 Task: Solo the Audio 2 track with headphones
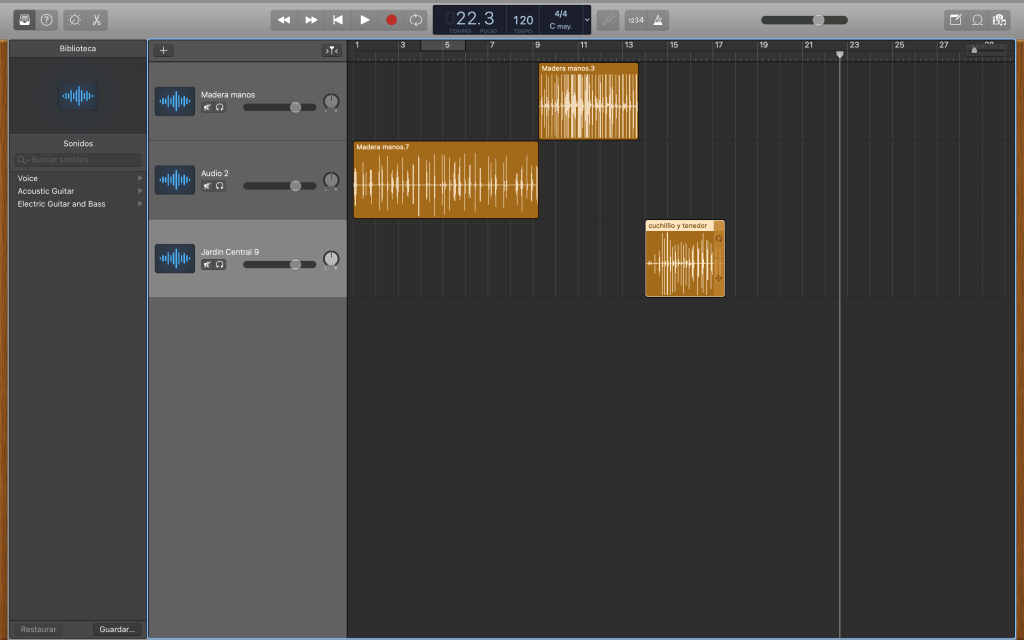pos(219,186)
